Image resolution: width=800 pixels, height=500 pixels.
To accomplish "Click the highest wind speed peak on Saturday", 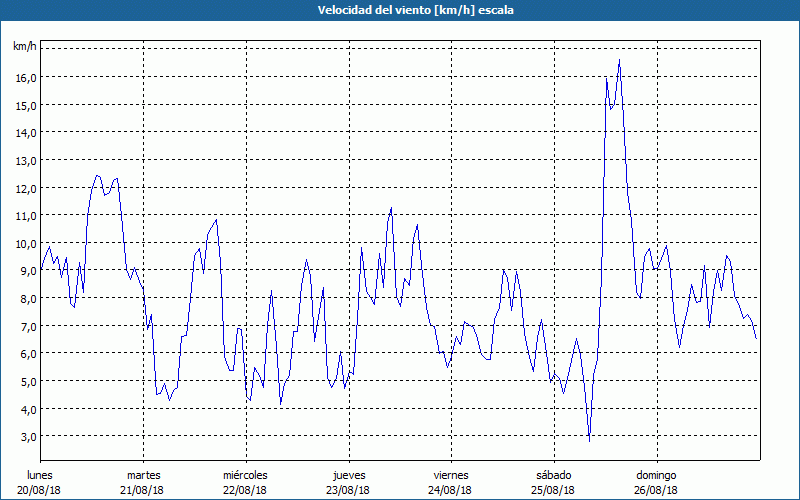I will point(619,60).
